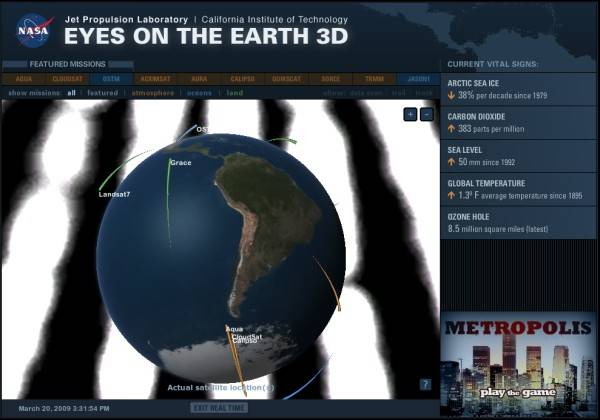600x420 pixels.
Task: Select the CLOUDSAT mission tab
Action: point(67,79)
